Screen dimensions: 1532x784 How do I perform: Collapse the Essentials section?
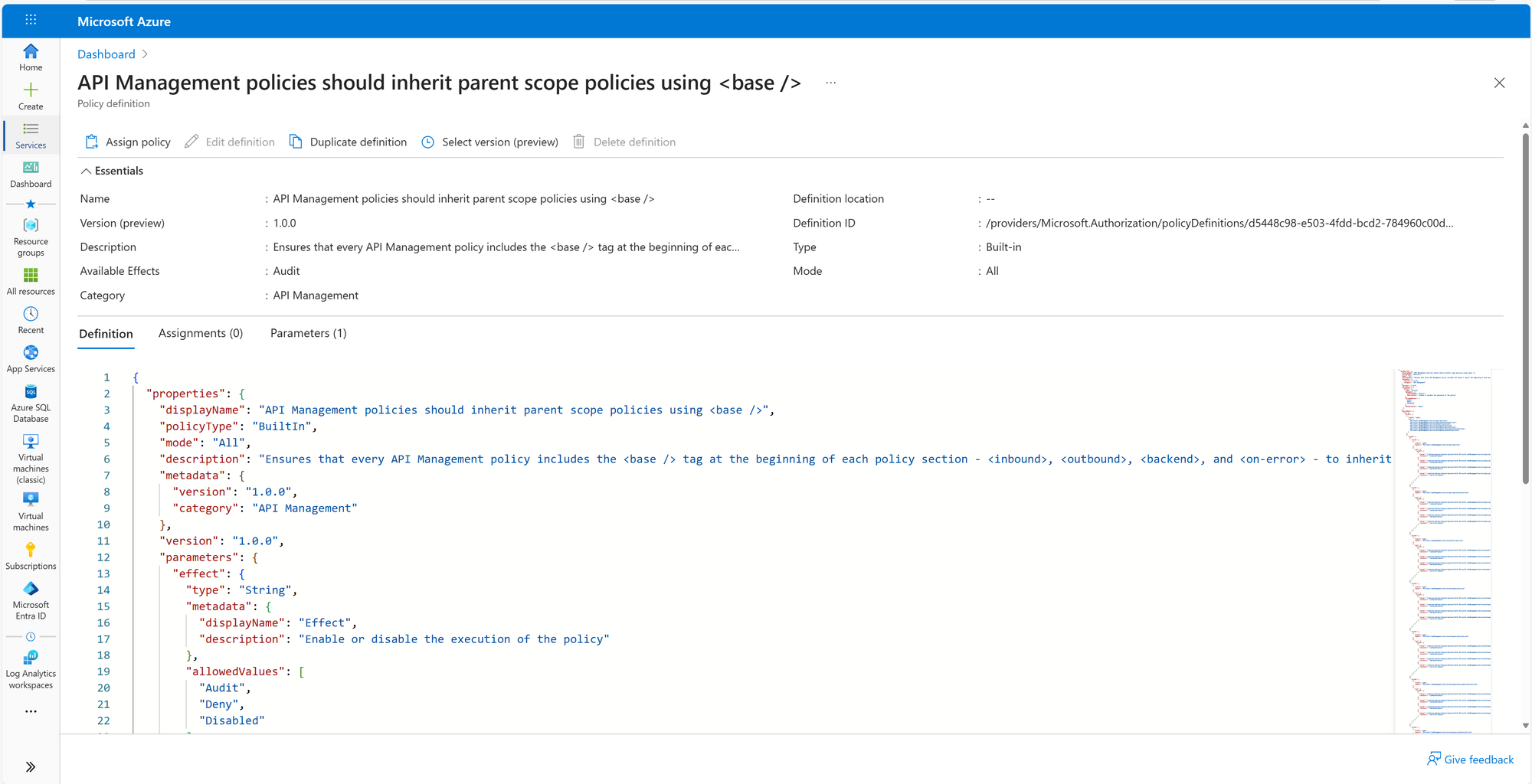click(x=113, y=171)
